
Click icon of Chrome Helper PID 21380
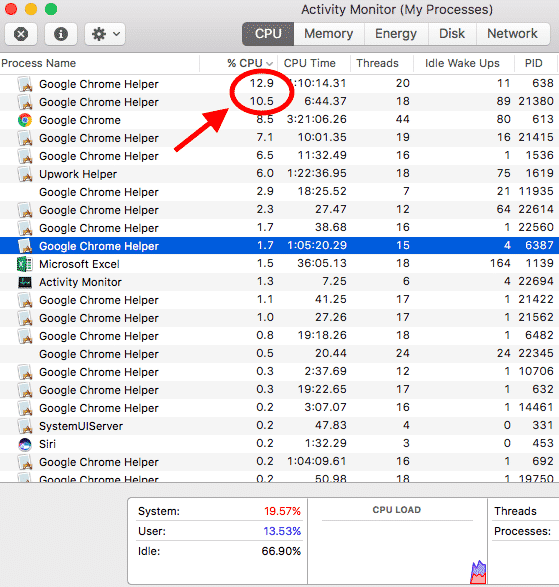(25, 102)
